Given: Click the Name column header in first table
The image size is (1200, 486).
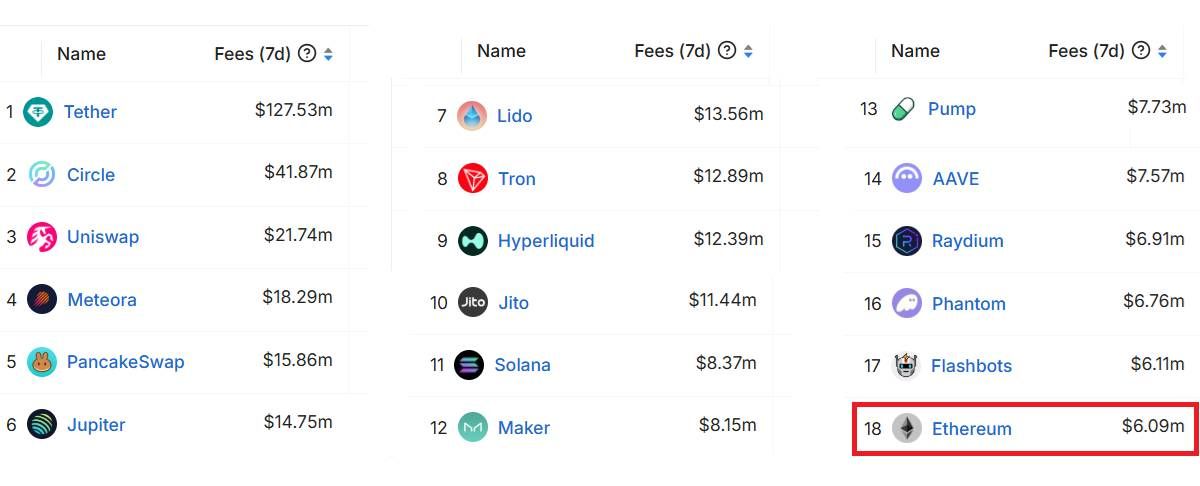Looking at the screenshot, I should [81, 54].
